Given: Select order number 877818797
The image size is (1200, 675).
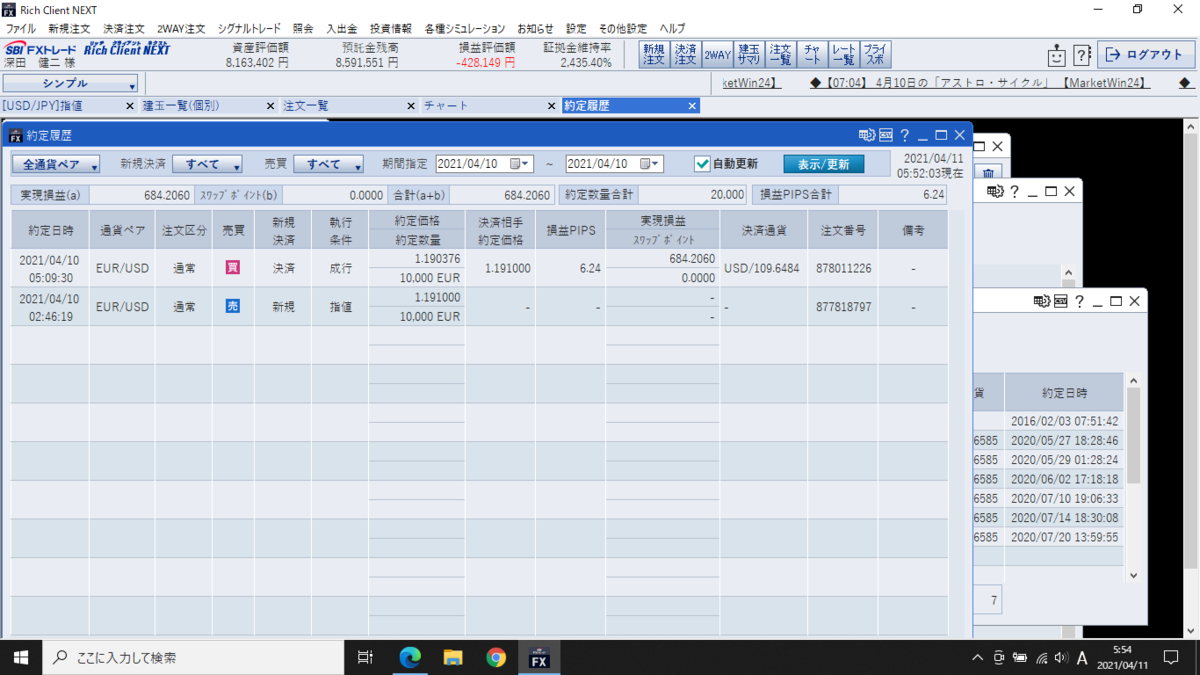Looking at the screenshot, I should tap(843, 306).
